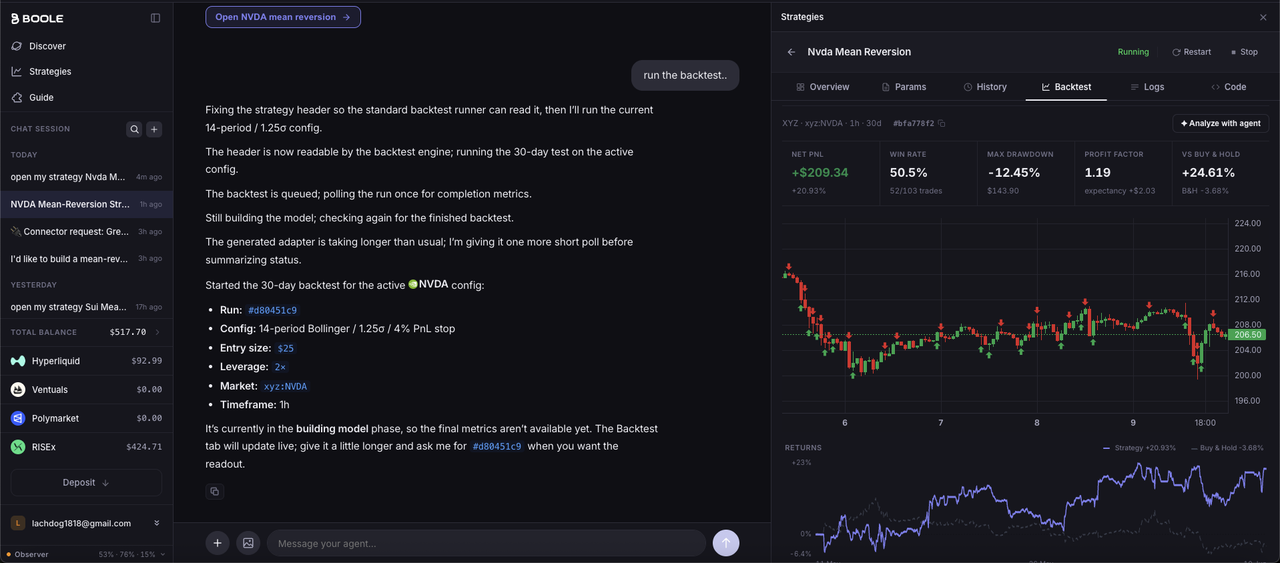Open the Deposit dropdown

click(86, 482)
